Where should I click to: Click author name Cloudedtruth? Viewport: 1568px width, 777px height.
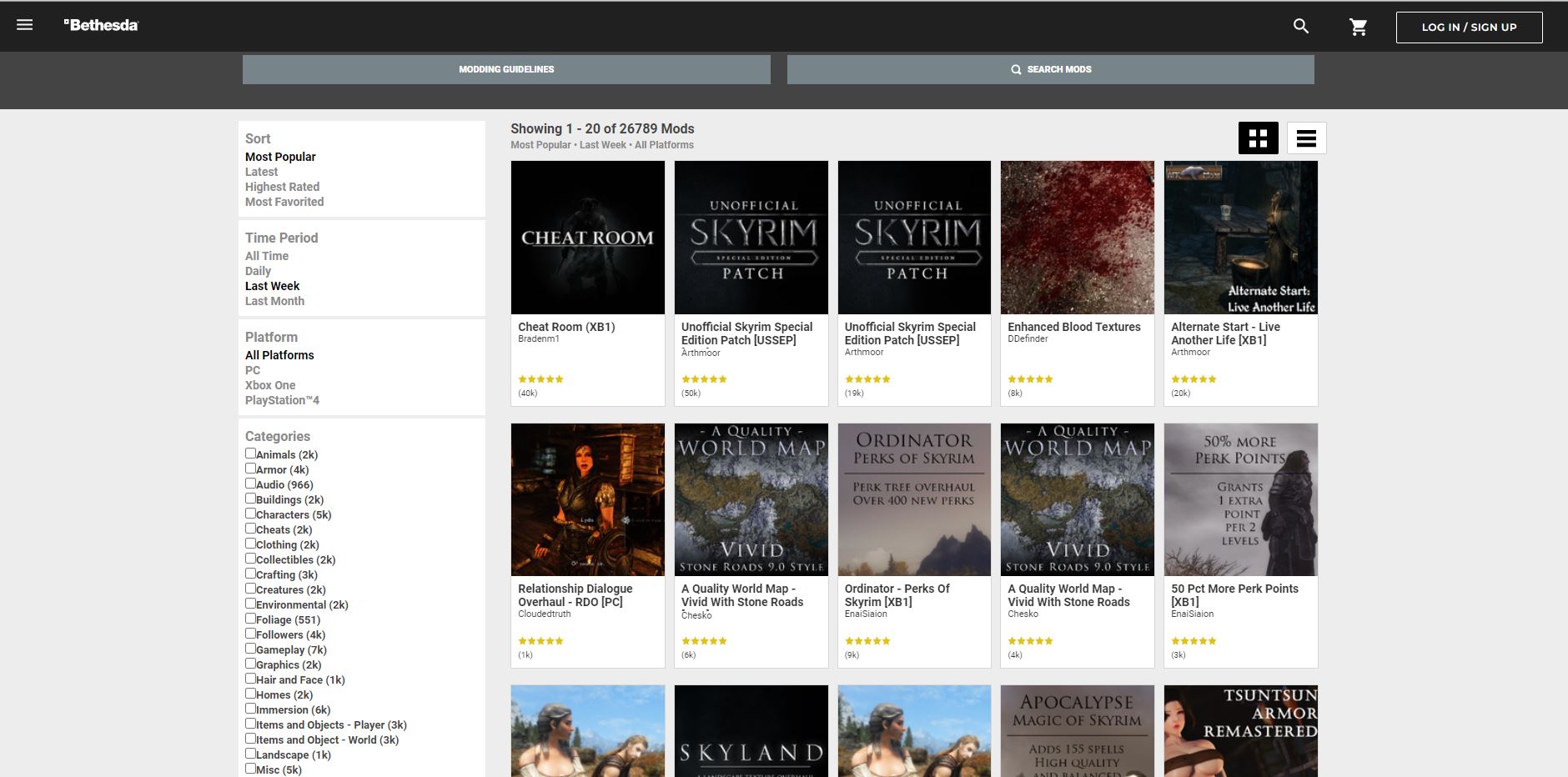tap(545, 614)
